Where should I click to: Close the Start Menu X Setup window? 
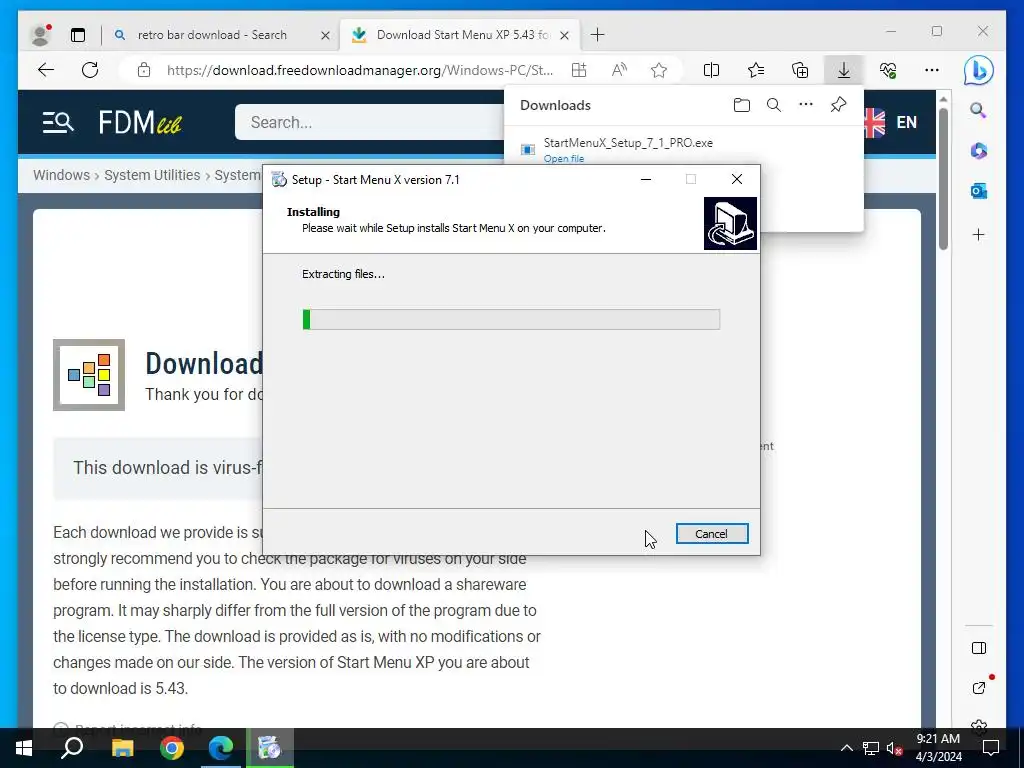[737, 180]
